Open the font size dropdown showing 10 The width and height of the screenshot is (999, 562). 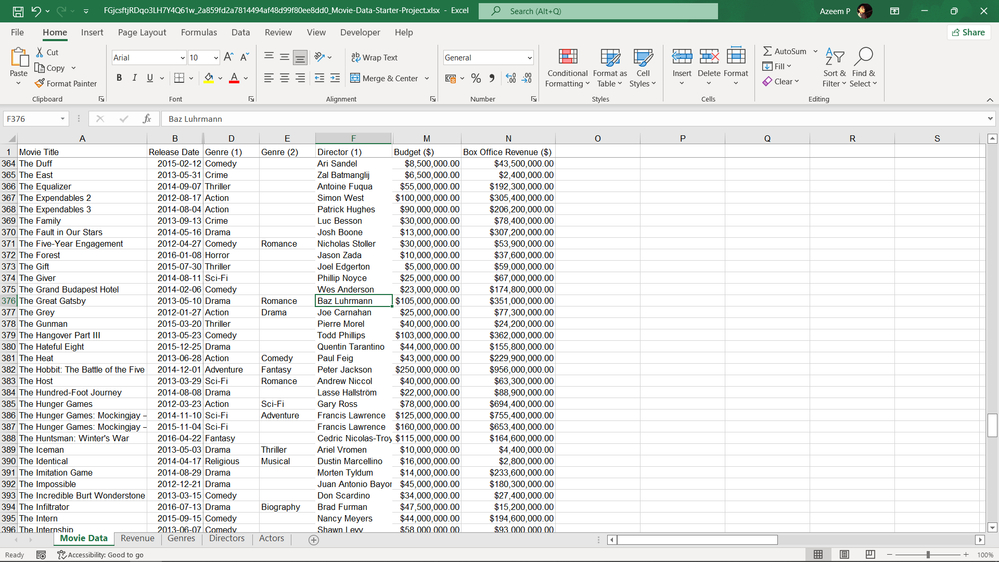tap(216, 58)
